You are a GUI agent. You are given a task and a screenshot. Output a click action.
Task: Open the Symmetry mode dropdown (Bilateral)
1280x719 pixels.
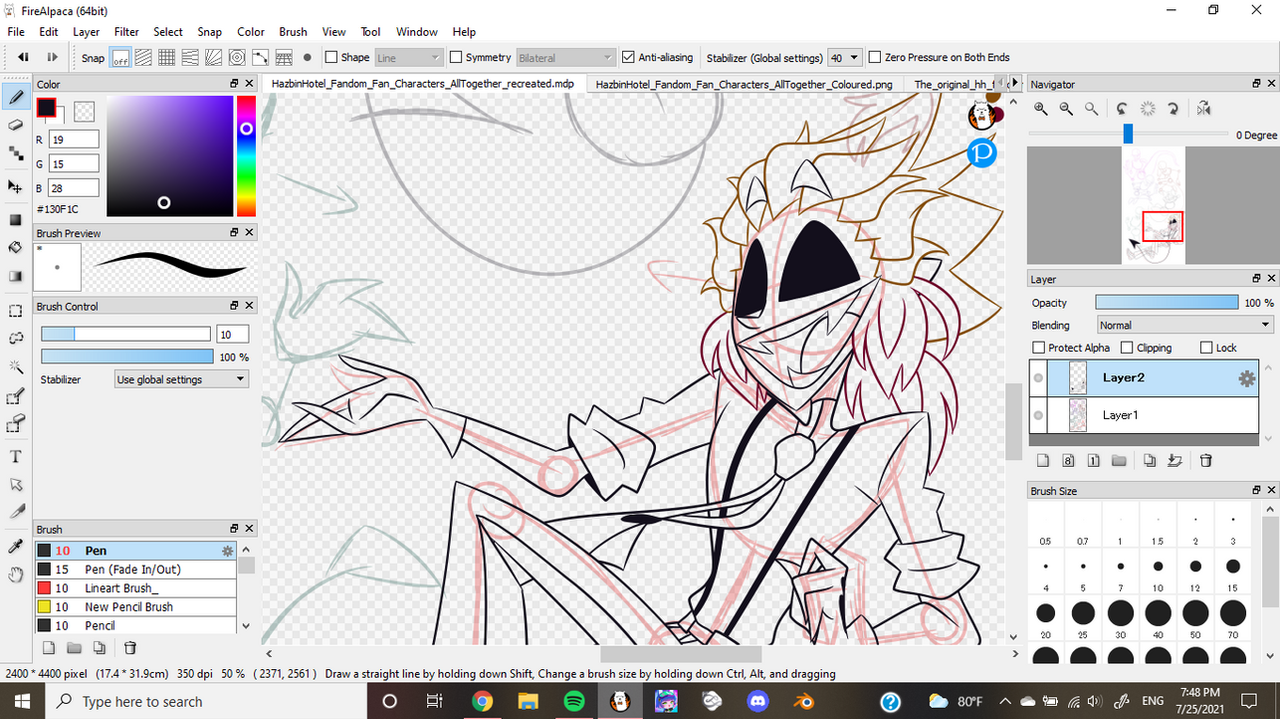(x=565, y=58)
